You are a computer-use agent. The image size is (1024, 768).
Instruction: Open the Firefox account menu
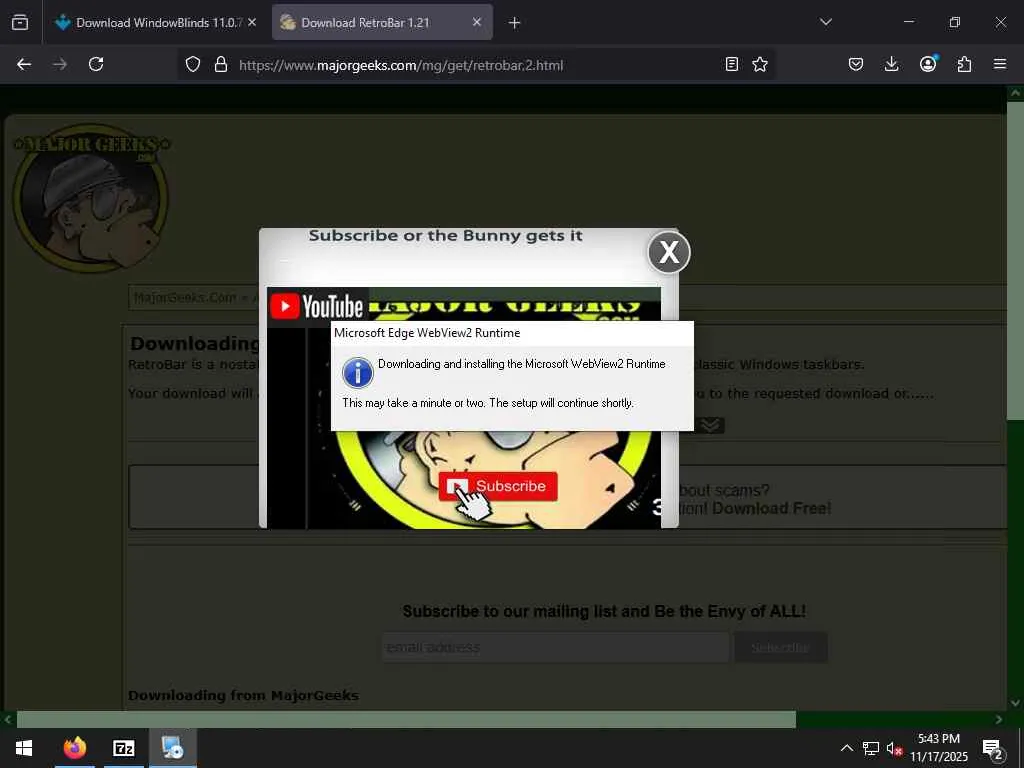(928, 64)
